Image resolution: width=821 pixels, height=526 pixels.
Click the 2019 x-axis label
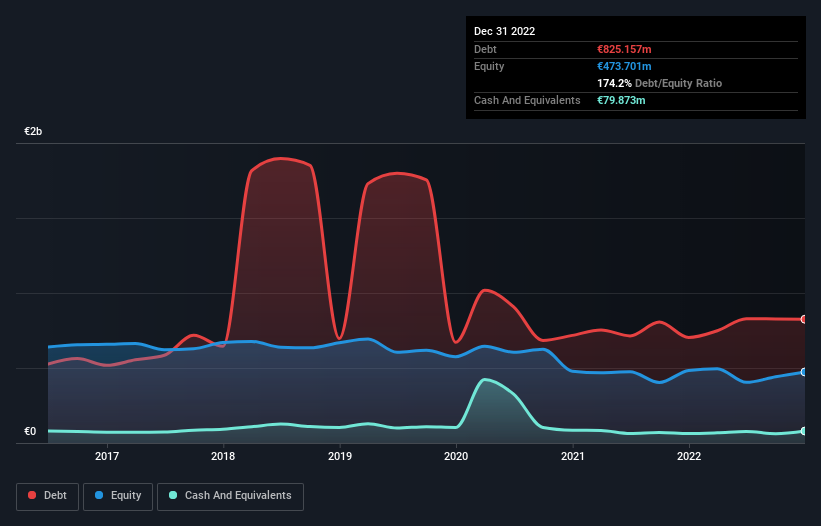340,456
